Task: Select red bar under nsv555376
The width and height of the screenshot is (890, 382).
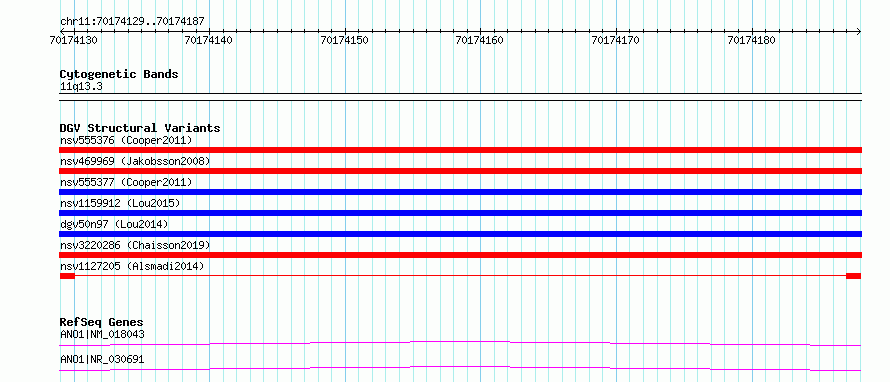Action: pos(460,150)
